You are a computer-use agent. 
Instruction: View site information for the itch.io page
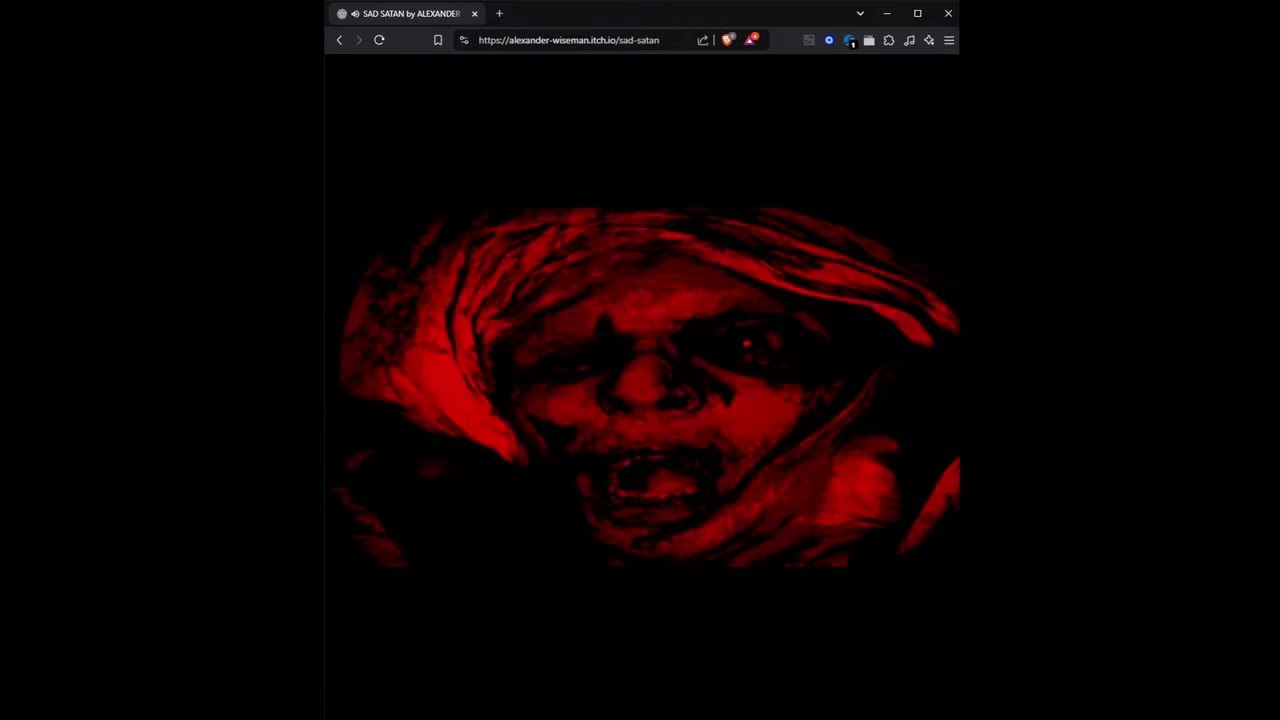[464, 40]
